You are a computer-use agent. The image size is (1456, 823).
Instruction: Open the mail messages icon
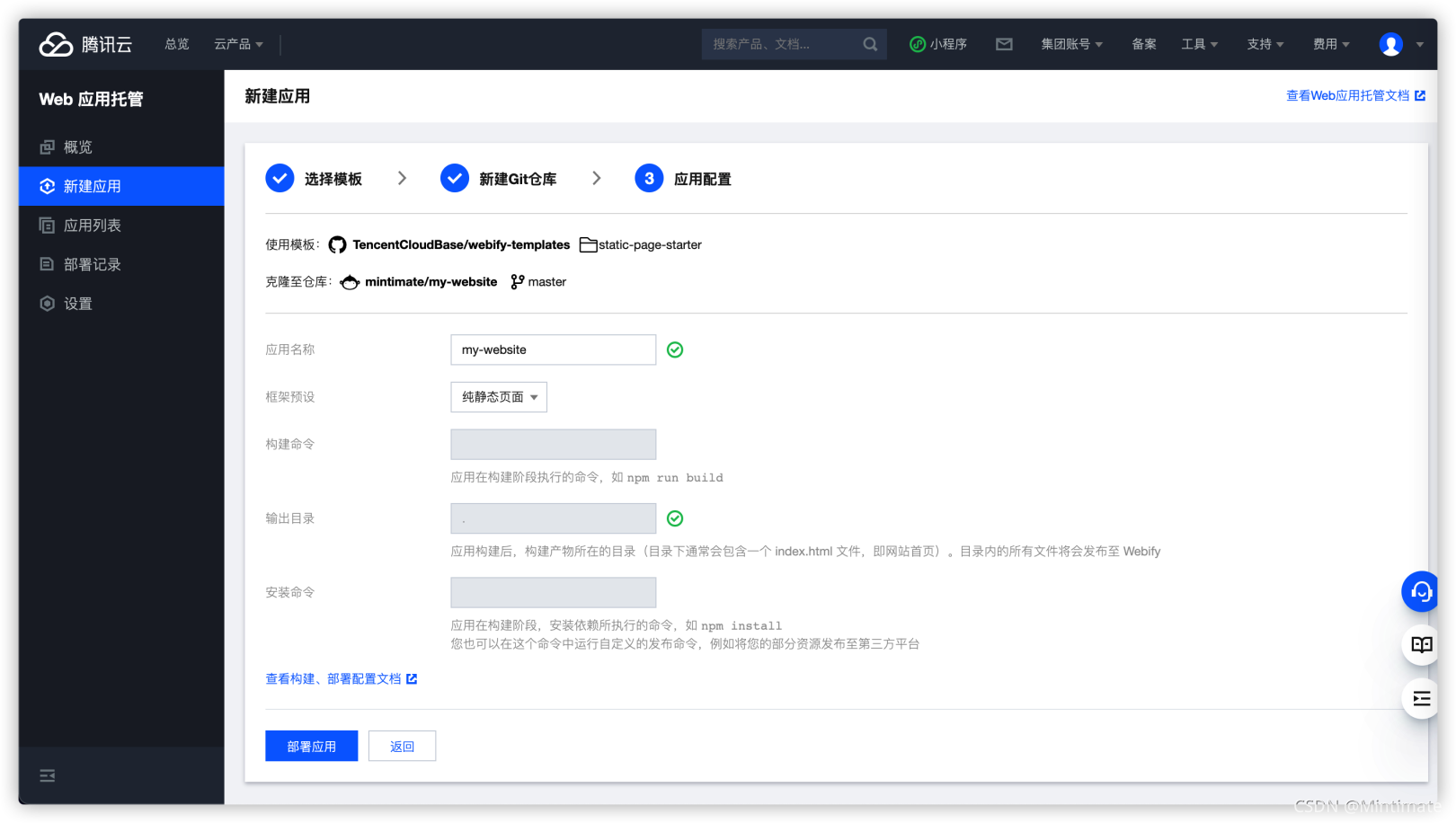coord(1004,44)
